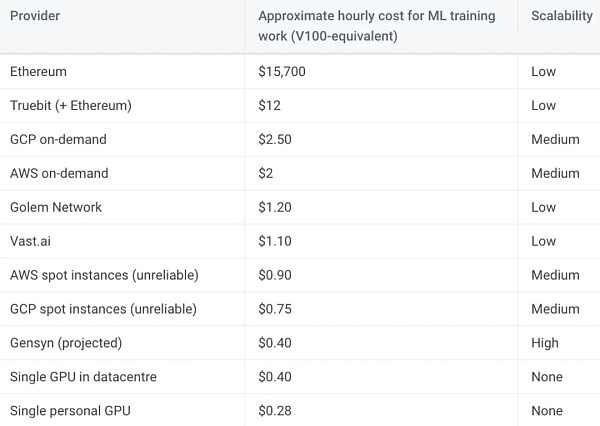600x426 pixels.
Task: Click the High scalability value
Action: pyautogui.click(x=545, y=343)
